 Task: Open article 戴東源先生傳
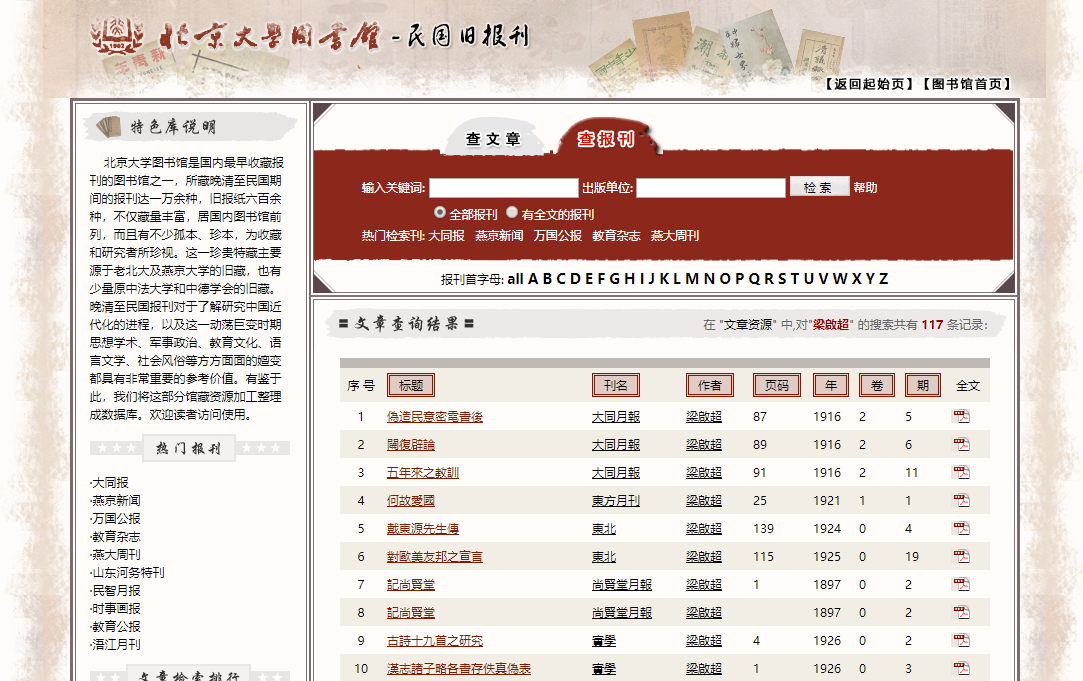423,528
